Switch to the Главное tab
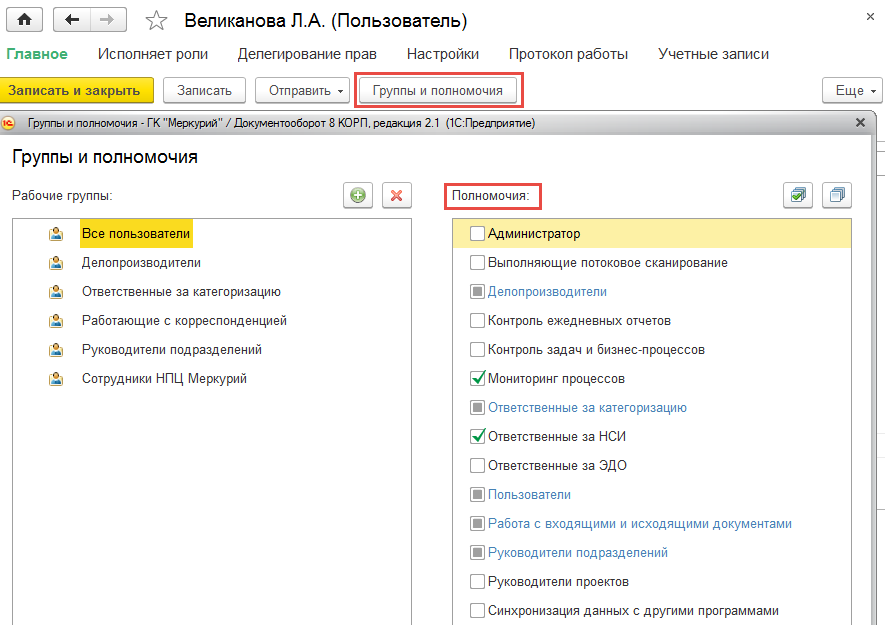 37,54
